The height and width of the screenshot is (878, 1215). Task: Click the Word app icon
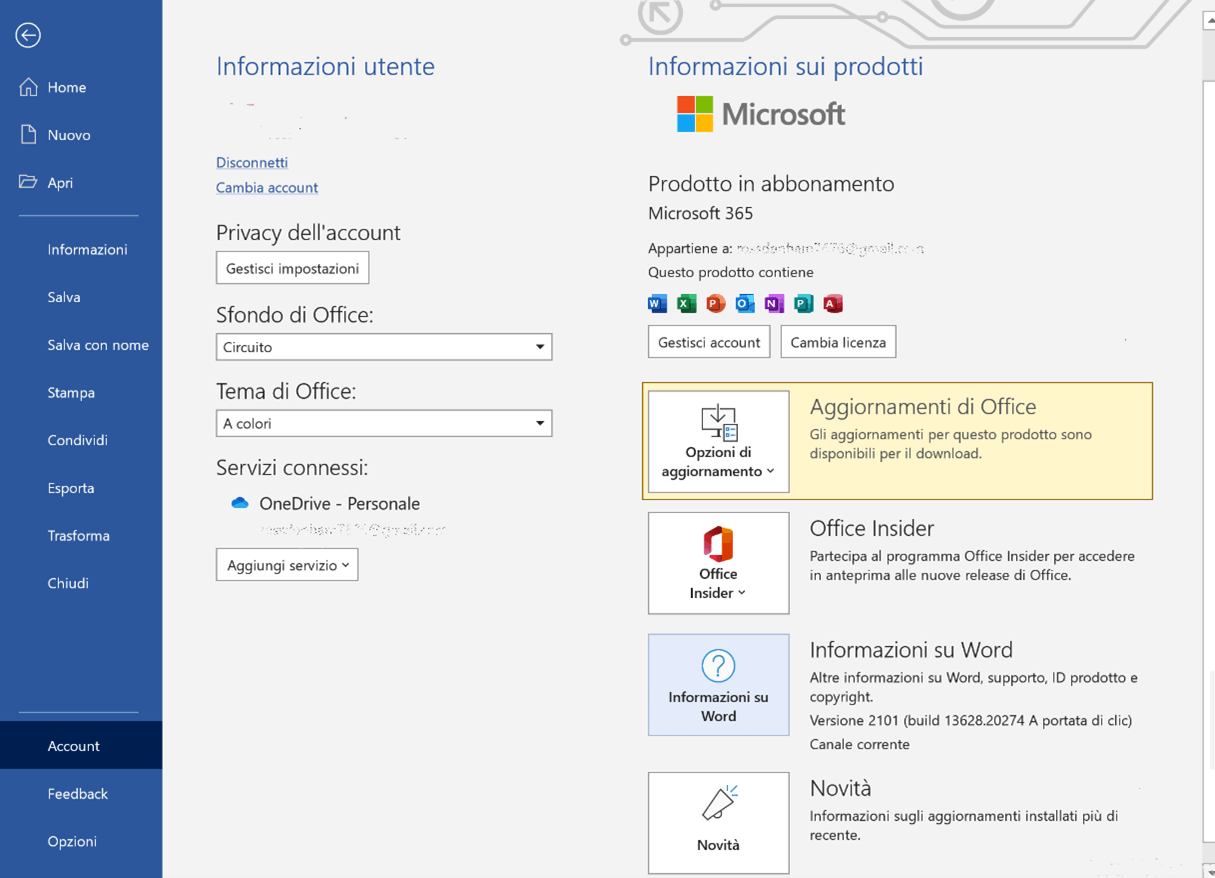(x=657, y=303)
